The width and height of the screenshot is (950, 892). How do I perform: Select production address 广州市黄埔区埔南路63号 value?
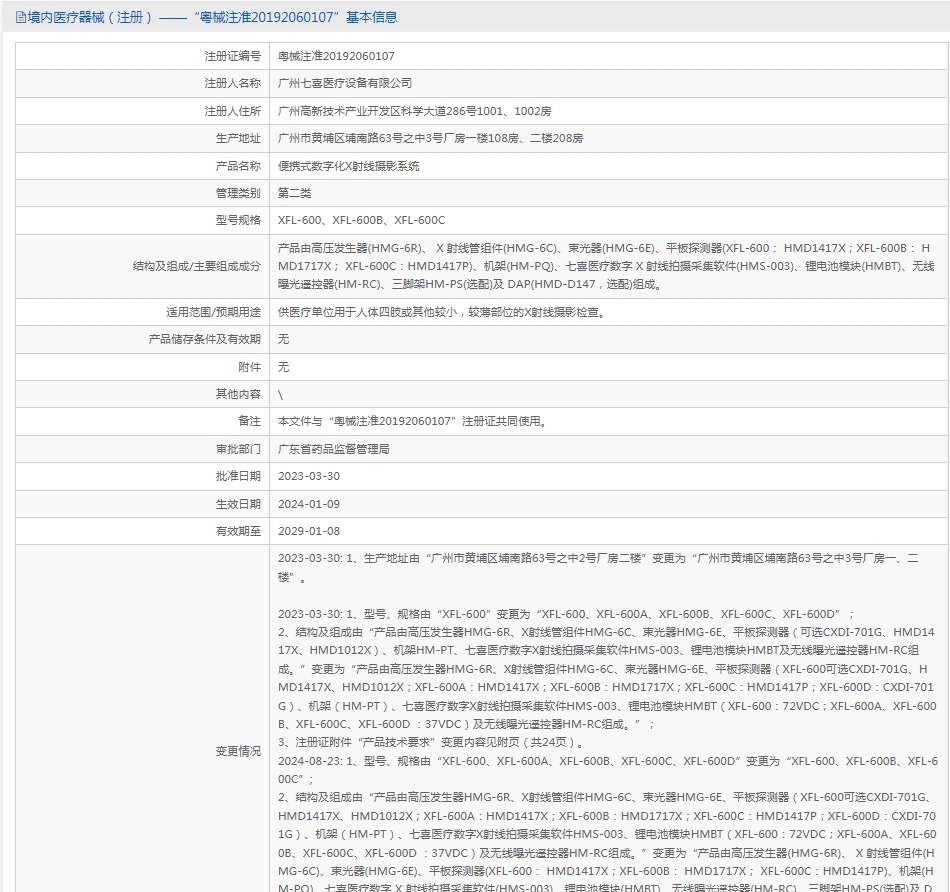point(430,139)
